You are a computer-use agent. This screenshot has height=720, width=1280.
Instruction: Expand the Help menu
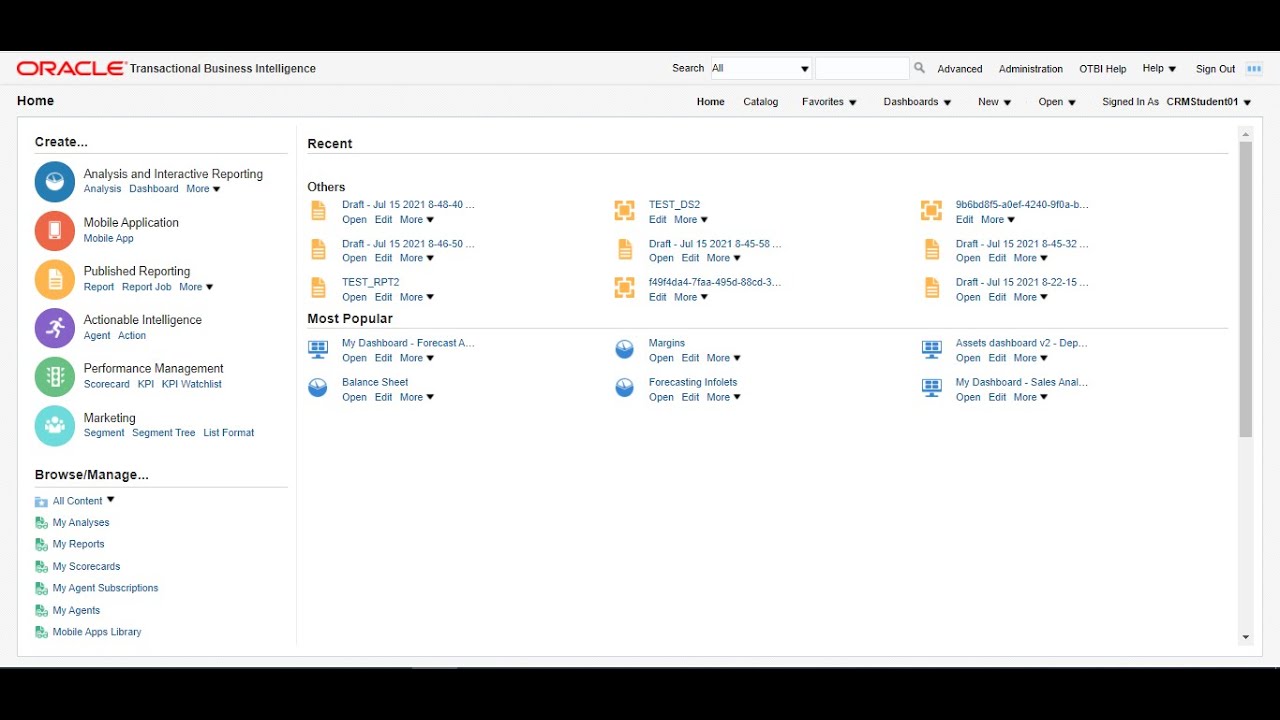click(1159, 69)
